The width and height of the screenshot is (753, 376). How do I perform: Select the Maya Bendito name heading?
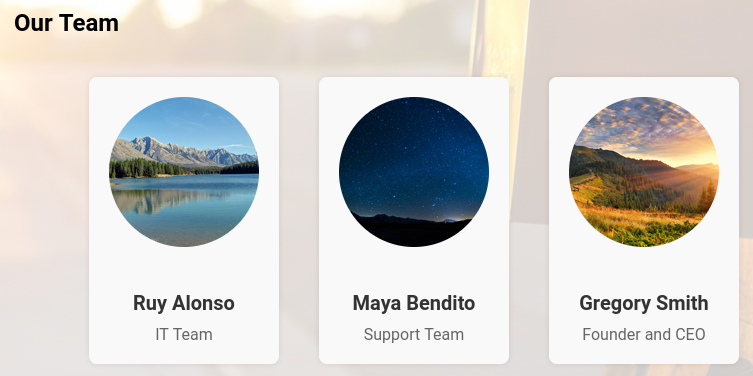pos(414,303)
